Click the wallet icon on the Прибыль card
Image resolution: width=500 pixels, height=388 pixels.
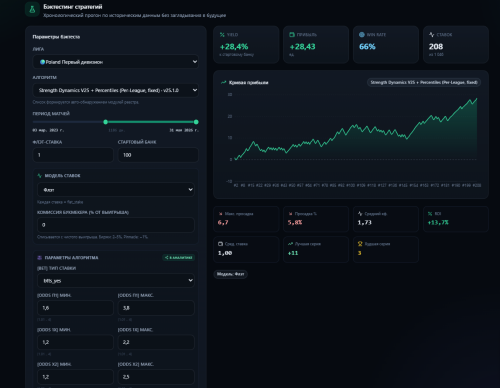[x=292, y=35]
